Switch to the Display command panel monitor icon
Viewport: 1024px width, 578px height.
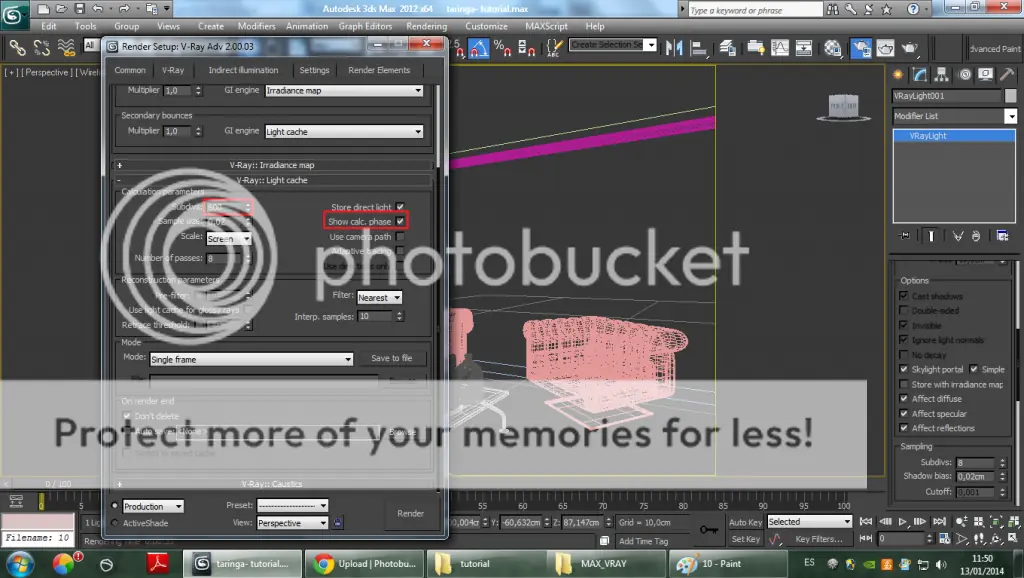tap(985, 74)
